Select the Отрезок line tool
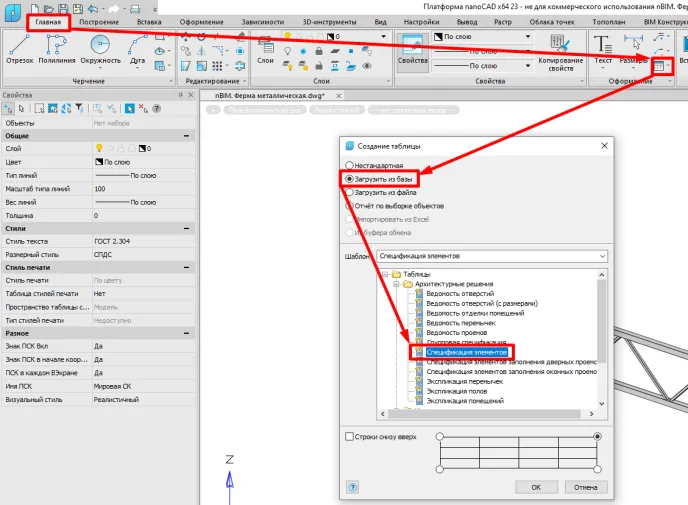688x505 pixels. coord(19,47)
